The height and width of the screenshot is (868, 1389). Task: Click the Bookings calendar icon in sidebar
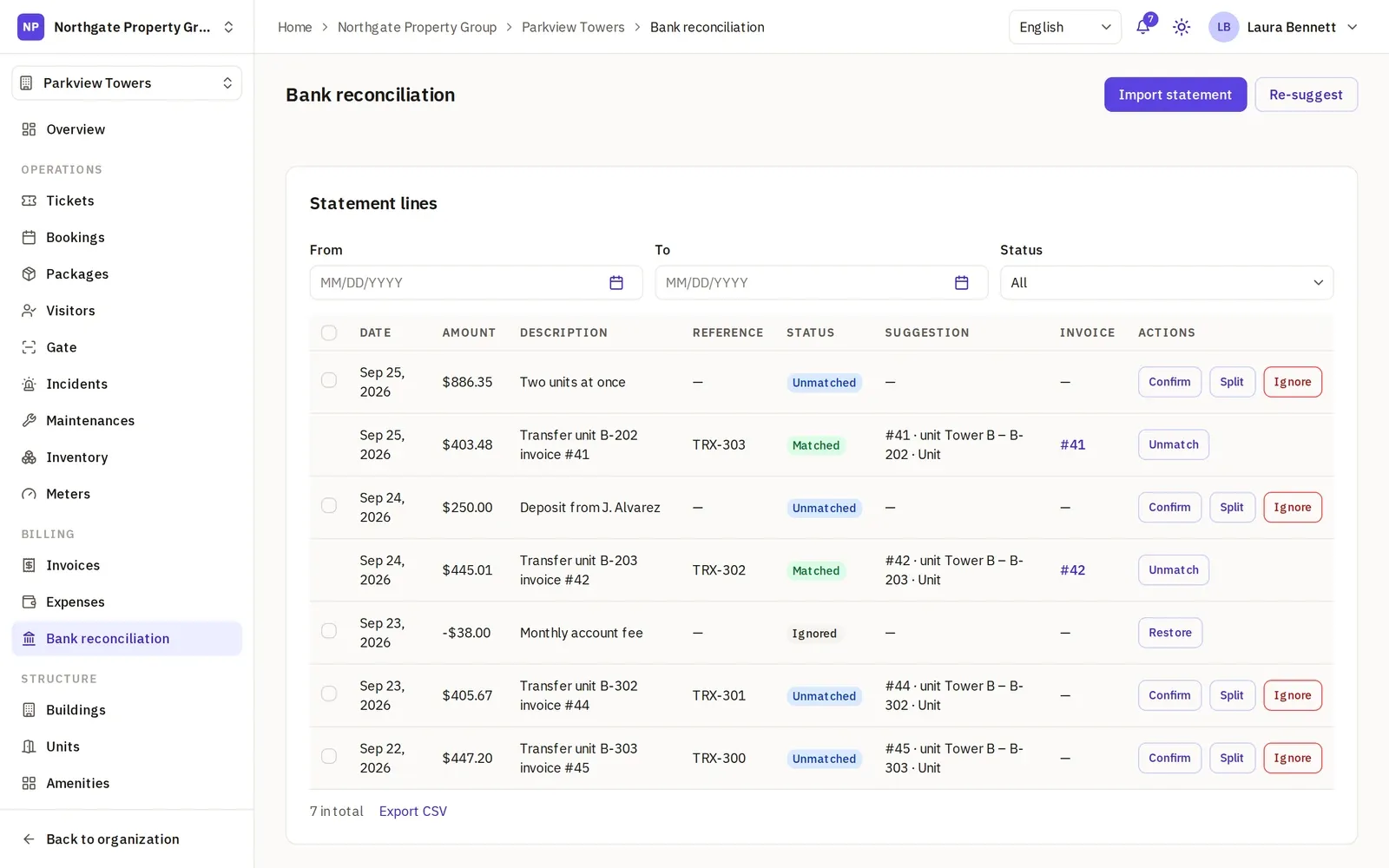(29, 237)
